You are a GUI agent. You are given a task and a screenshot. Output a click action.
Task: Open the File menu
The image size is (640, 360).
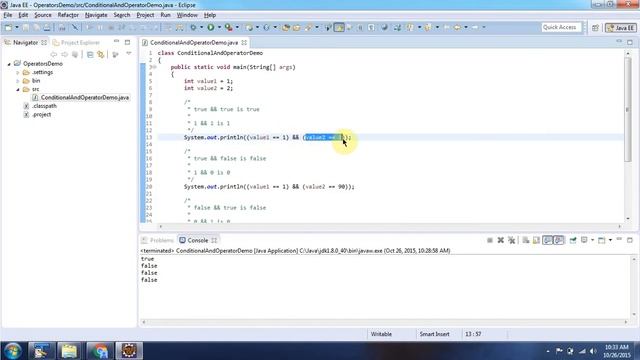point(8,15)
